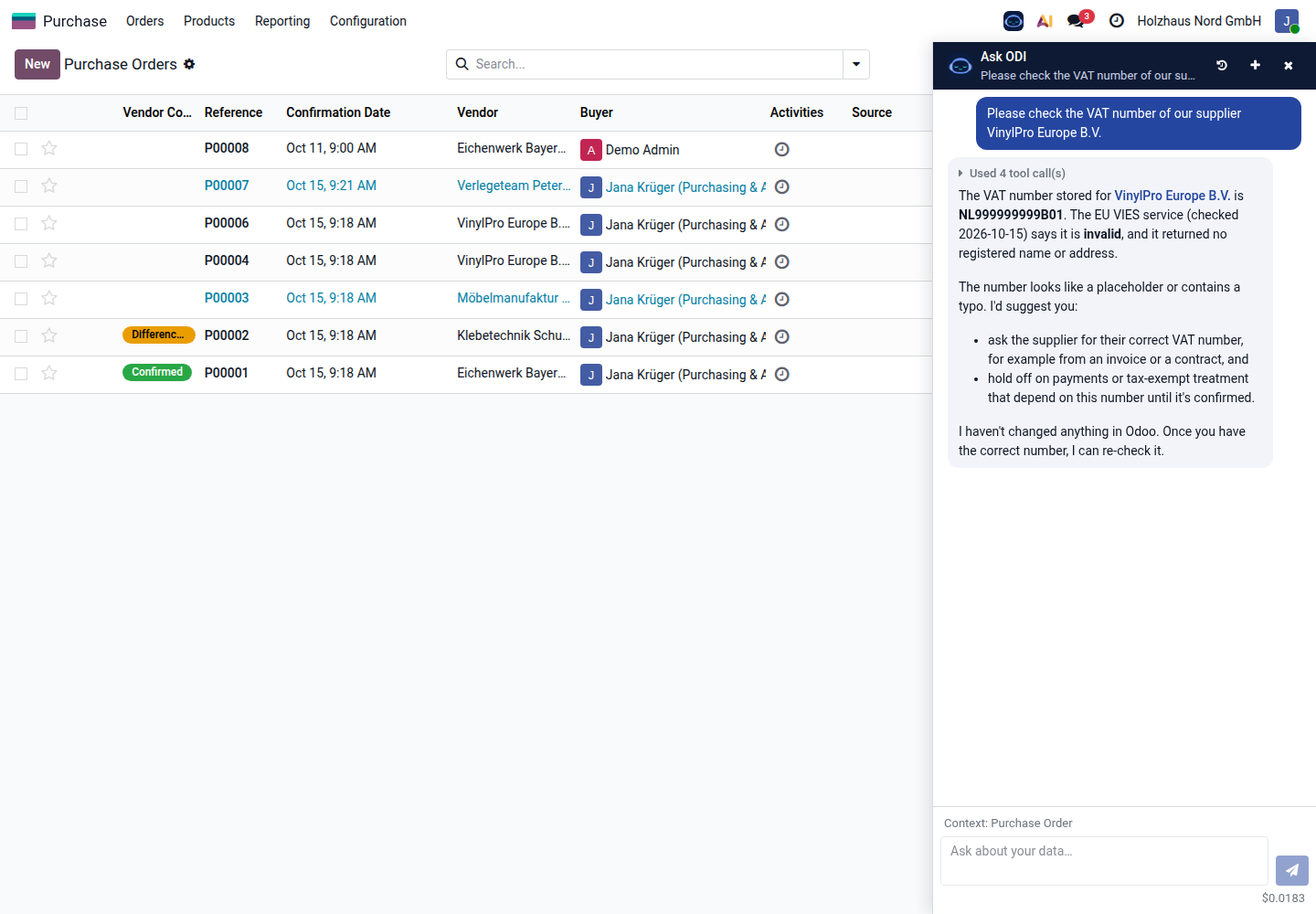This screenshot has height=914, width=1316.
Task: Switch company via Holzhaus Nord GmbH
Action: (x=1199, y=21)
